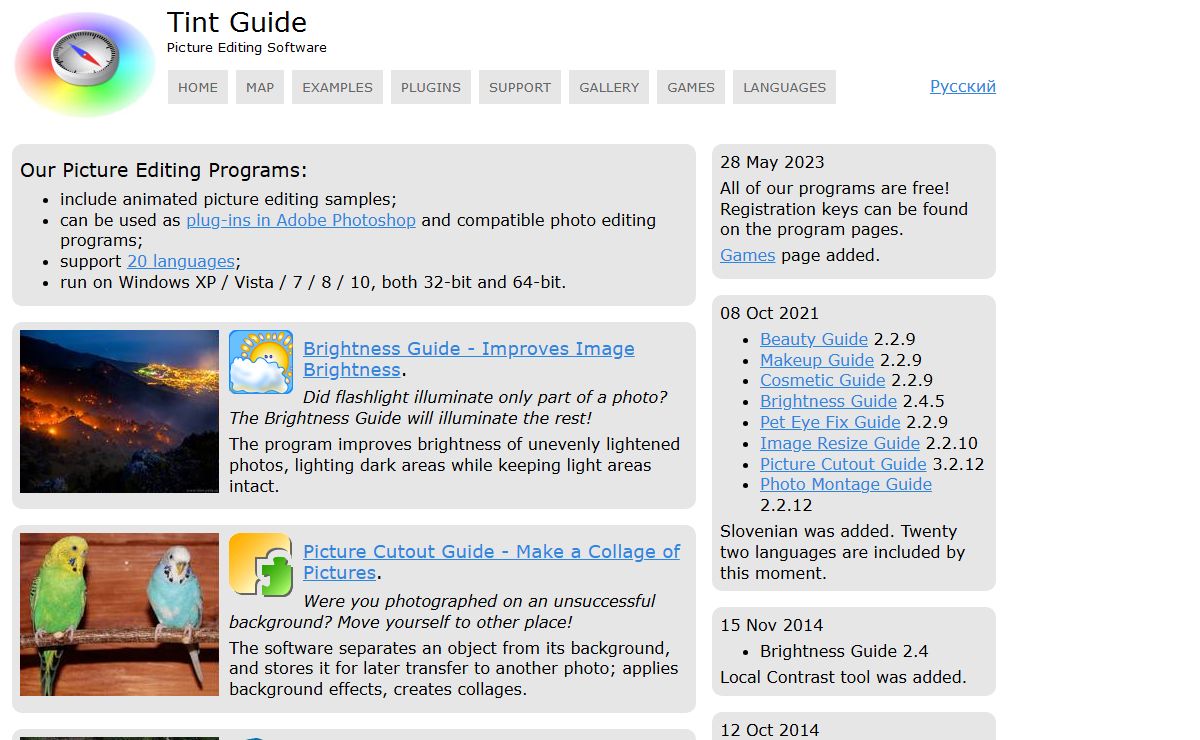Click the 20 languages link
The width and height of the screenshot is (1200, 740).
[x=180, y=261]
